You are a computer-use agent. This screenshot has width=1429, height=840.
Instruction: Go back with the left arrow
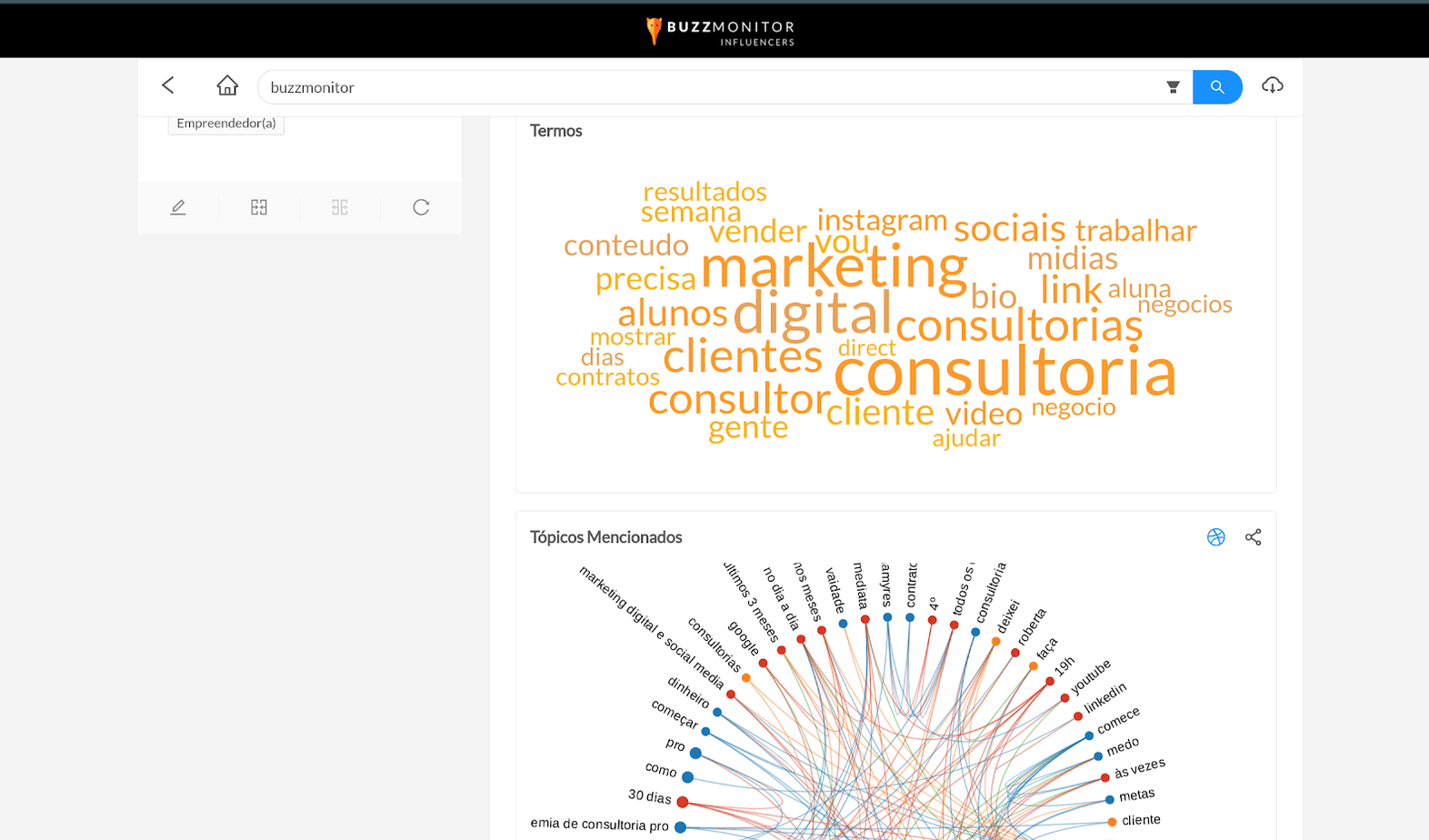coord(168,85)
